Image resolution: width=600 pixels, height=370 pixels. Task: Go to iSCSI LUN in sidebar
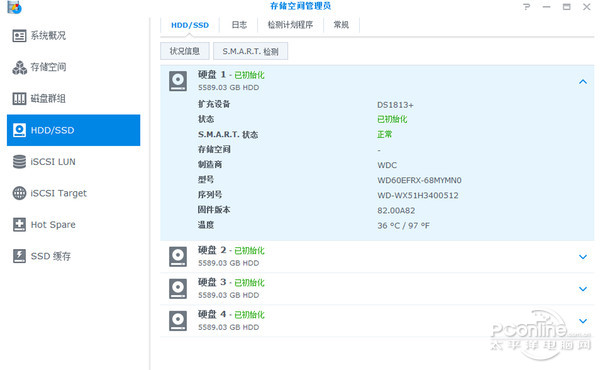(53, 162)
